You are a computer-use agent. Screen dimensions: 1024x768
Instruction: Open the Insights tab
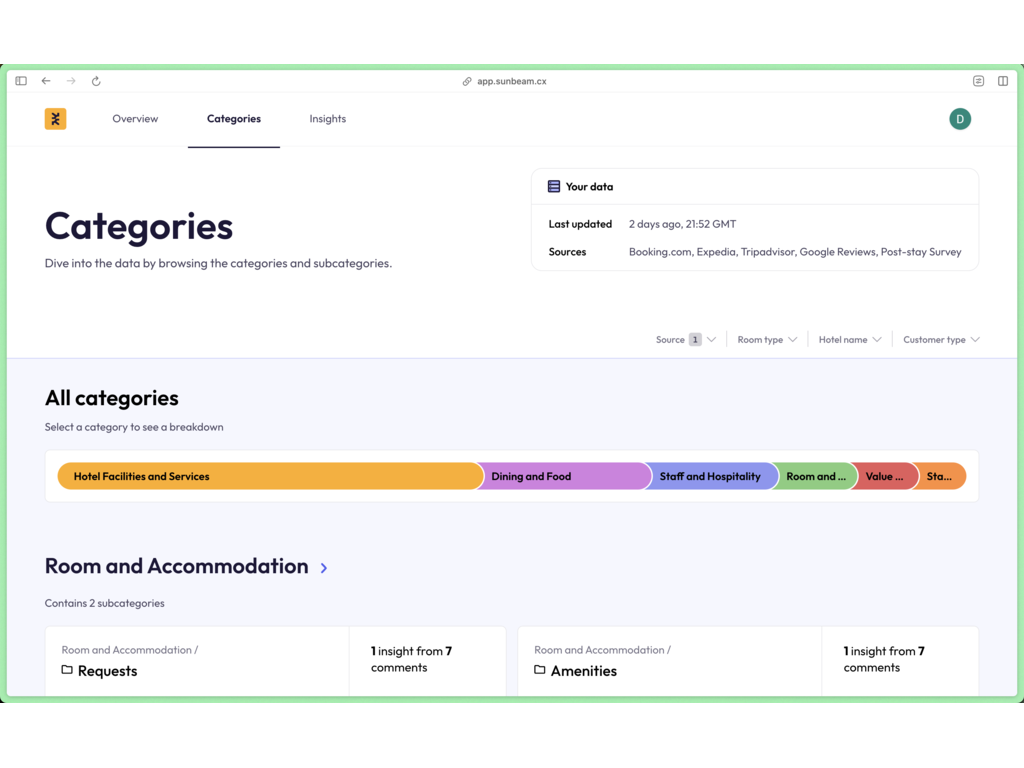[327, 119]
